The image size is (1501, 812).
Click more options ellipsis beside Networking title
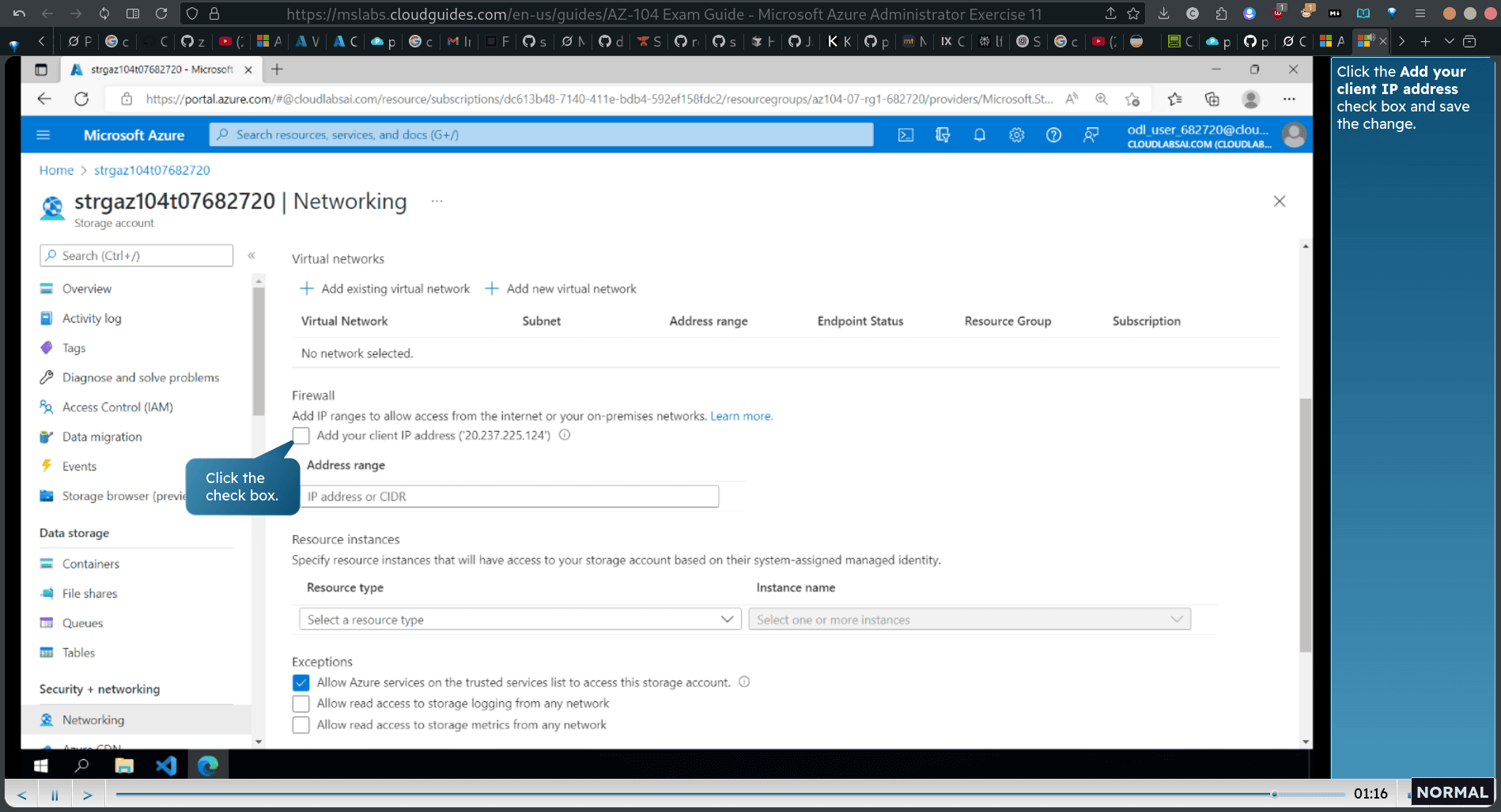[437, 201]
